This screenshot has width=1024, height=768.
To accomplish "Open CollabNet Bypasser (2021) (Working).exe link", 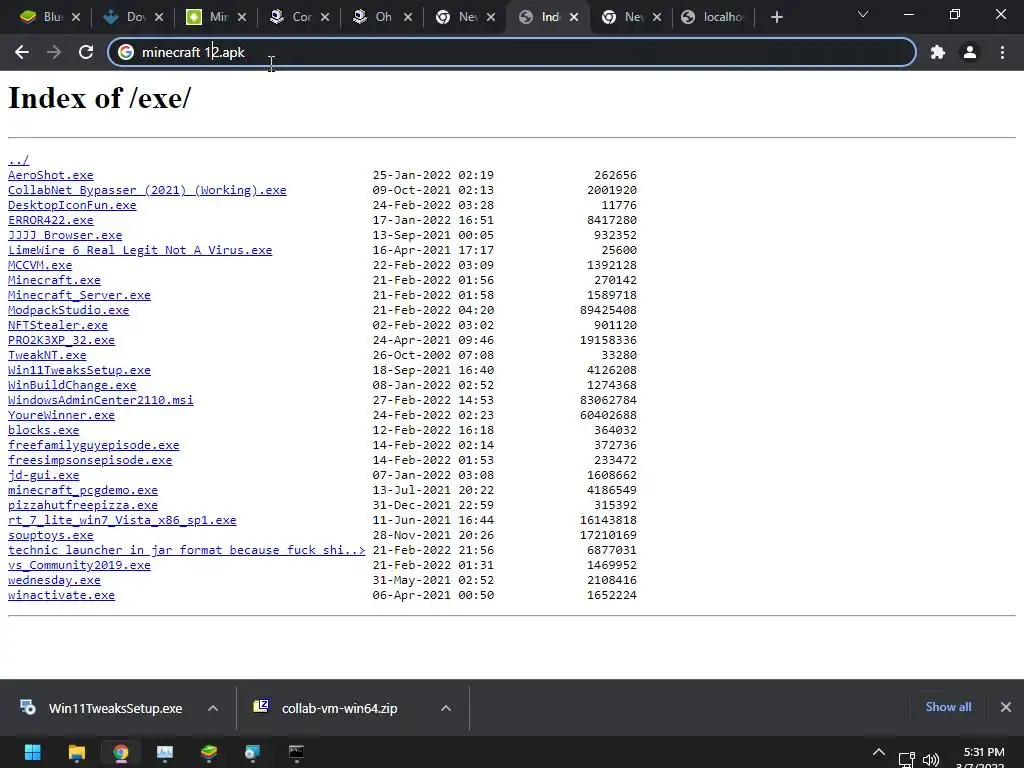I will (147, 190).
